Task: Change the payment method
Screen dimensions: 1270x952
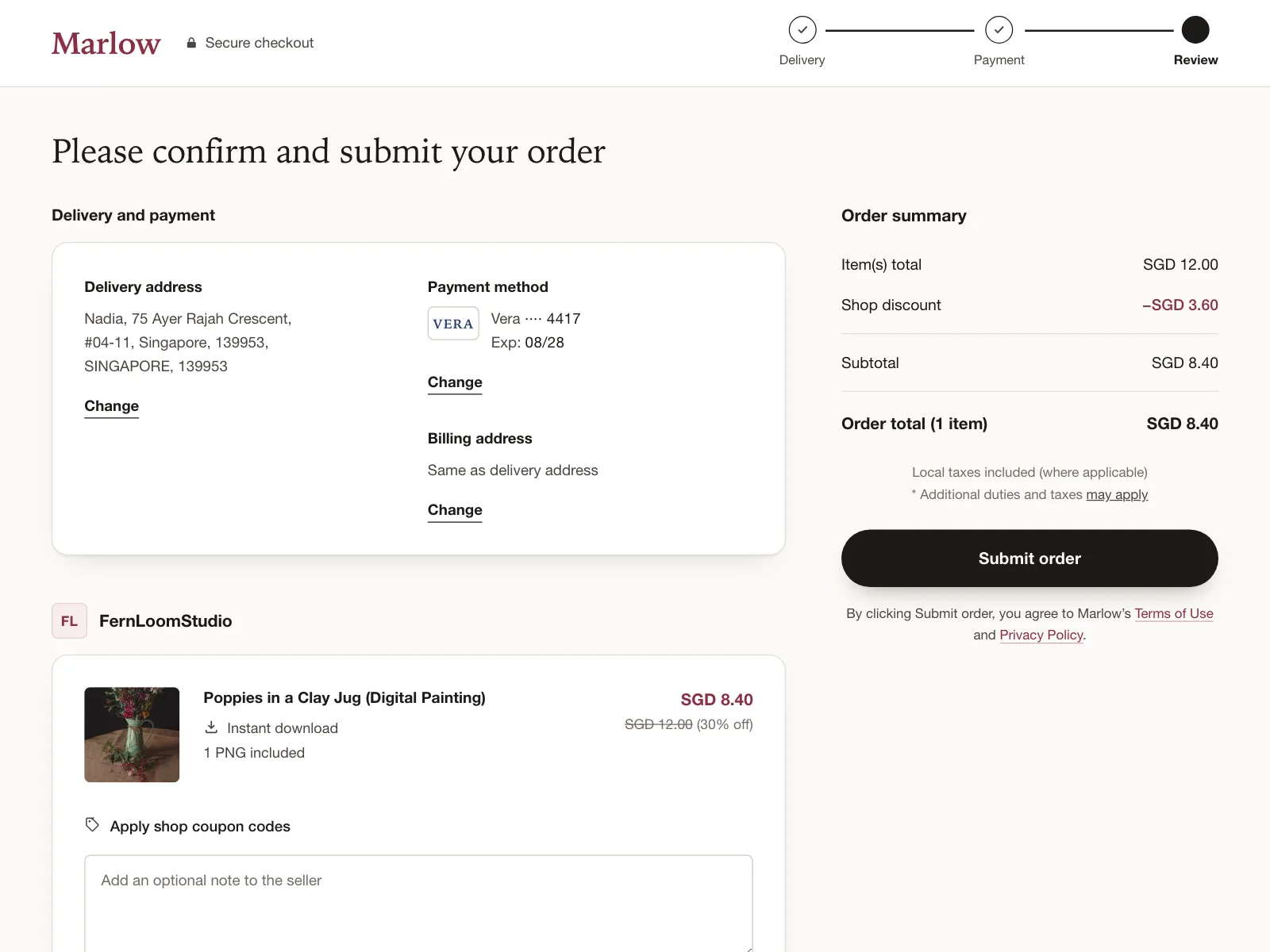Action: 455,382
